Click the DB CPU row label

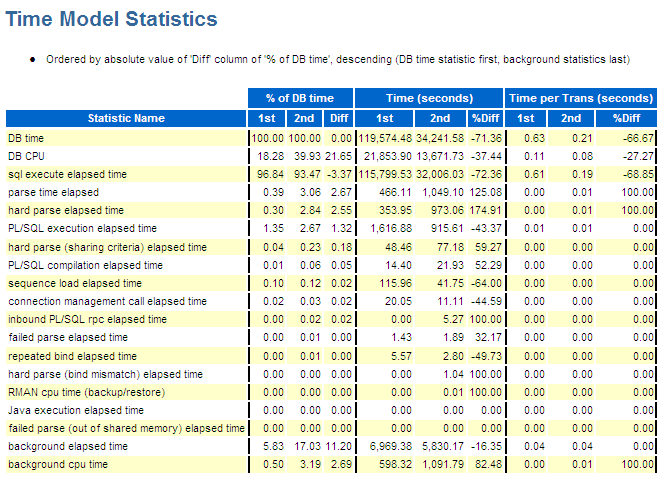pyautogui.click(x=26, y=156)
